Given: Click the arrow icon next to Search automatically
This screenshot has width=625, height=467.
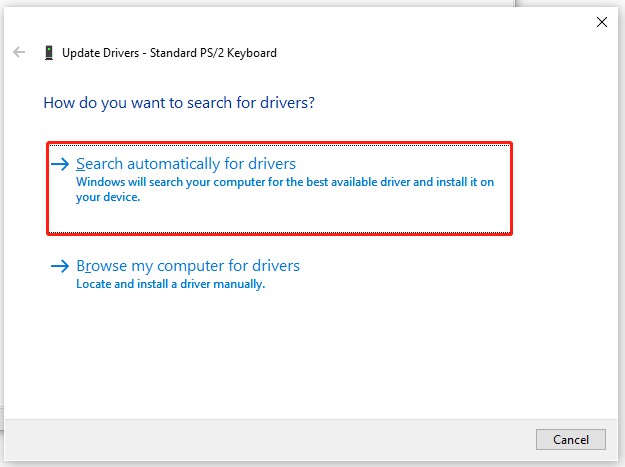Looking at the screenshot, I should pyautogui.click(x=61, y=164).
